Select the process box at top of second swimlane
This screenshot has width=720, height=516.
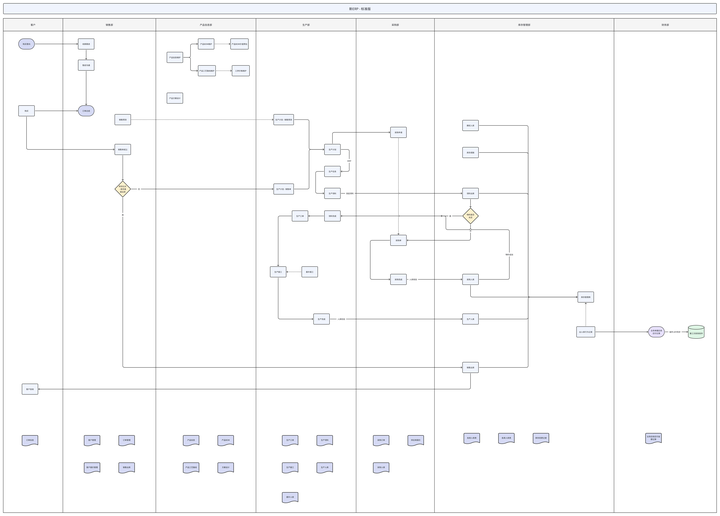click(x=86, y=44)
